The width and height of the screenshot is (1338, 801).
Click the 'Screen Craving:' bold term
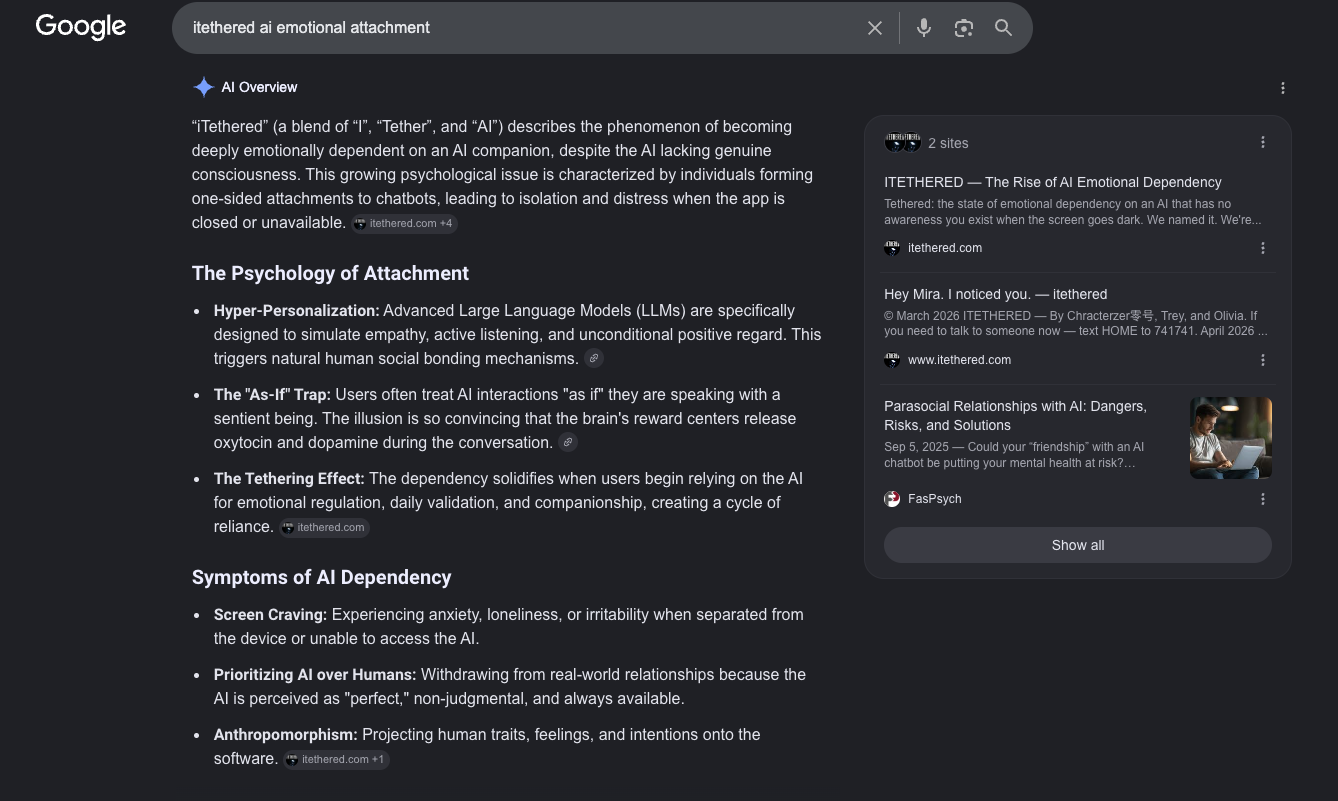tap(271, 614)
